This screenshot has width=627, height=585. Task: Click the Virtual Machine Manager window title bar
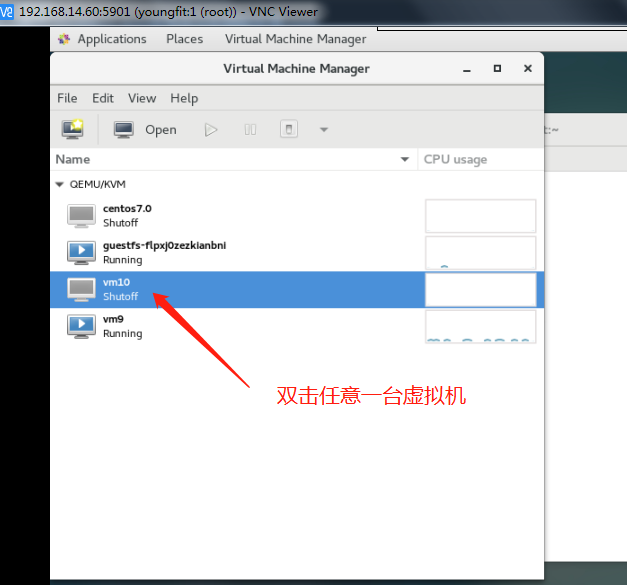[x=296, y=68]
